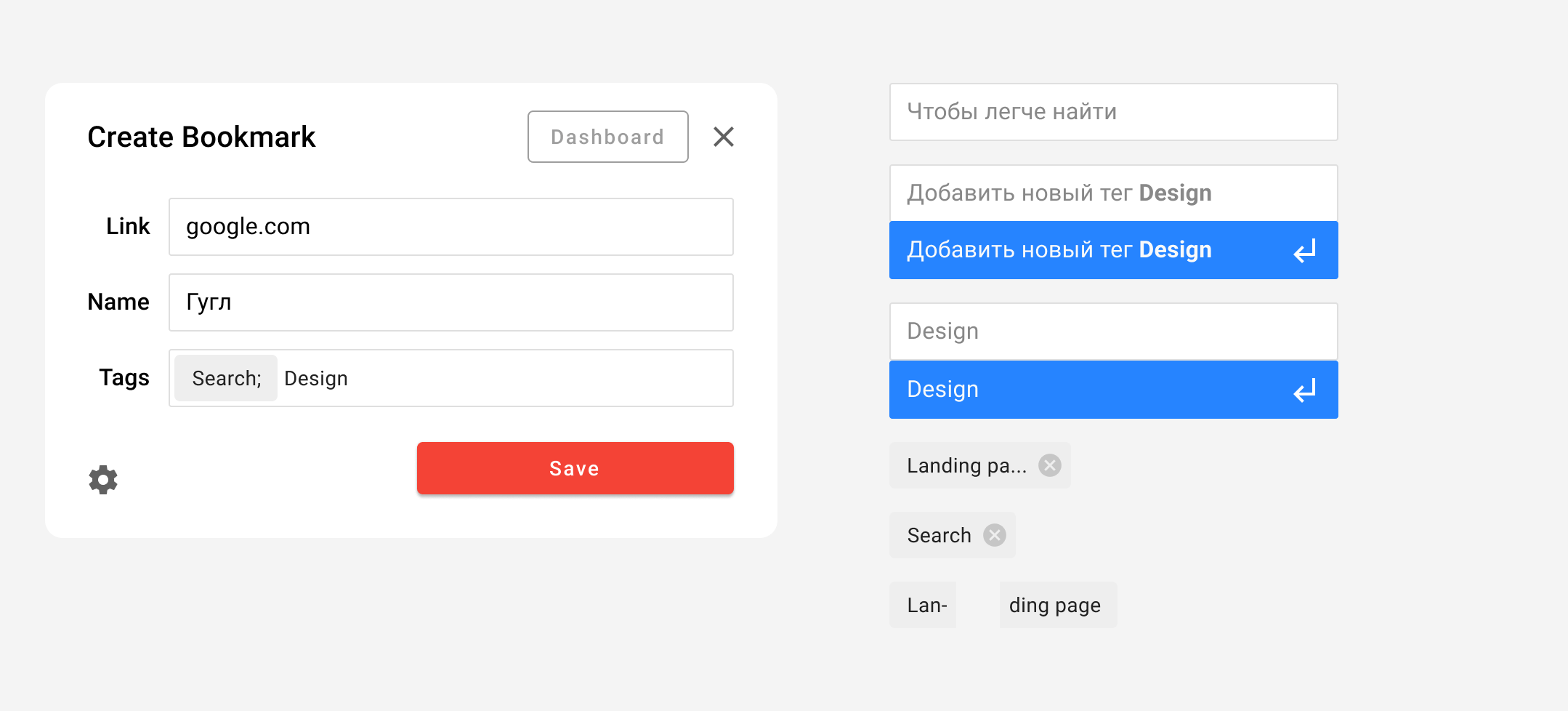Select the Search; tag in Tags field
Image resolution: width=1568 pixels, height=711 pixels.
click(x=226, y=378)
